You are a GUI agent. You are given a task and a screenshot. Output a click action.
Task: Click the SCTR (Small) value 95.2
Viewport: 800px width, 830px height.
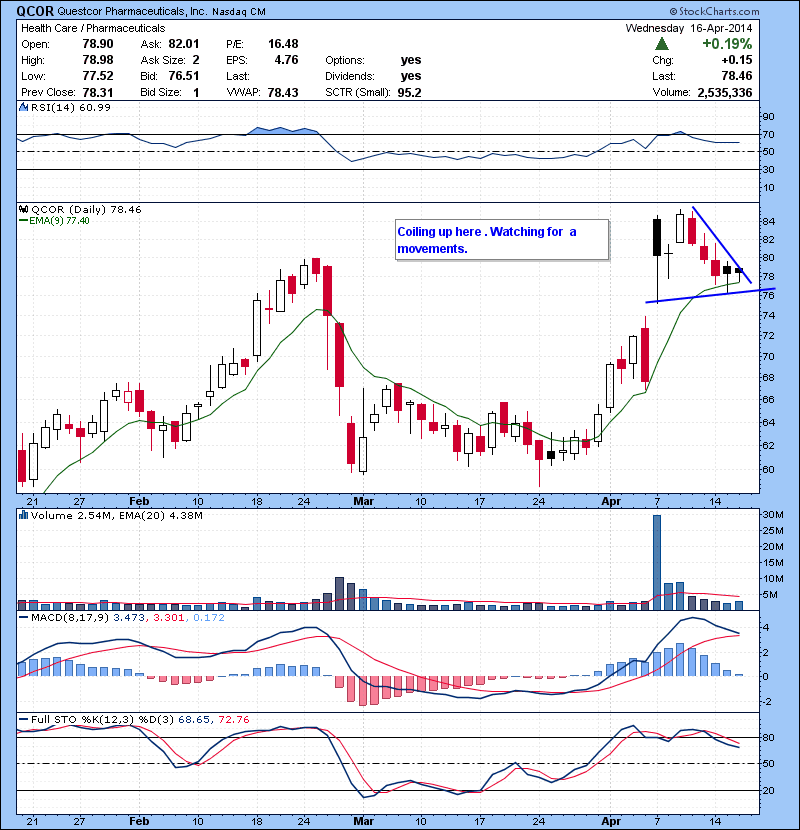[409, 93]
